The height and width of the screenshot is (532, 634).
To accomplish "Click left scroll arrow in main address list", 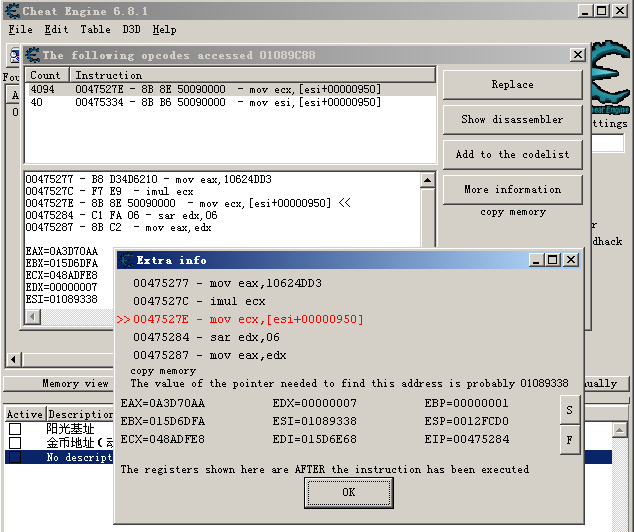I will (x=14, y=359).
